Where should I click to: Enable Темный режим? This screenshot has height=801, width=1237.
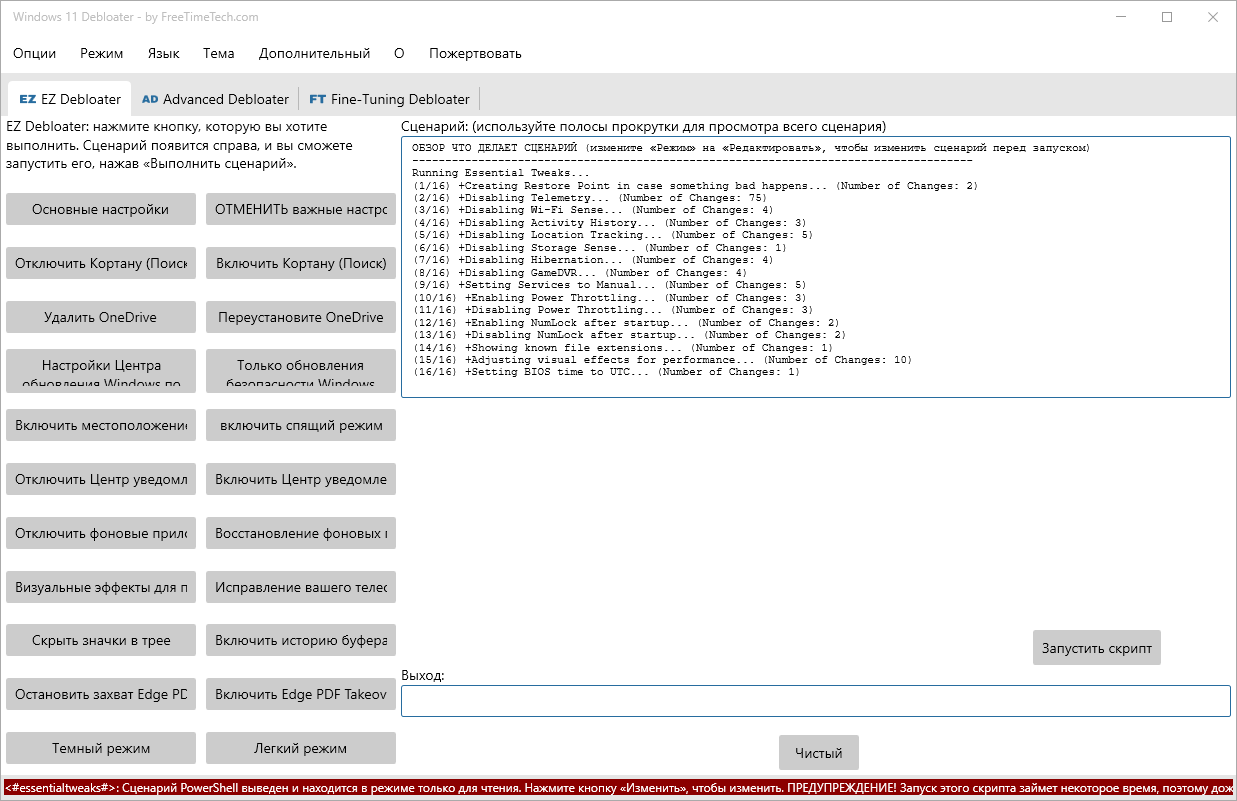[100, 747]
